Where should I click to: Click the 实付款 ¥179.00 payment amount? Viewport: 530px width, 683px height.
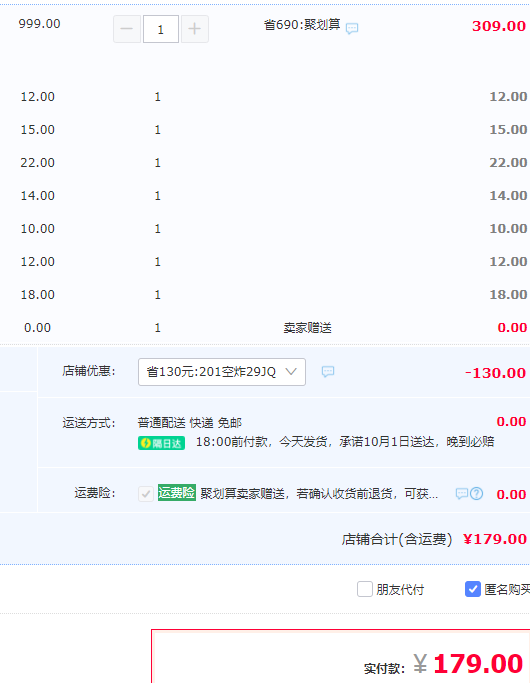[468, 664]
